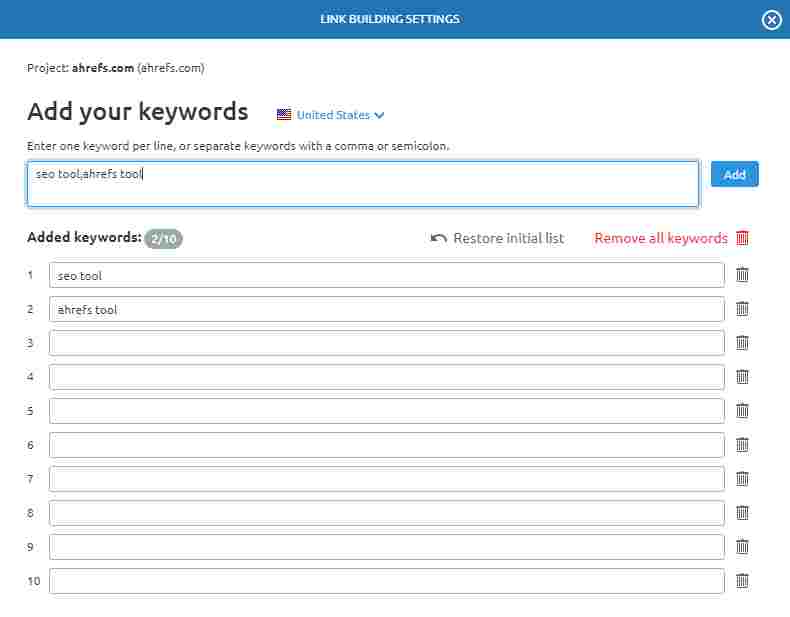The height and width of the screenshot is (617, 790).
Task: Click the Remove all keywords link
Action: coord(660,238)
